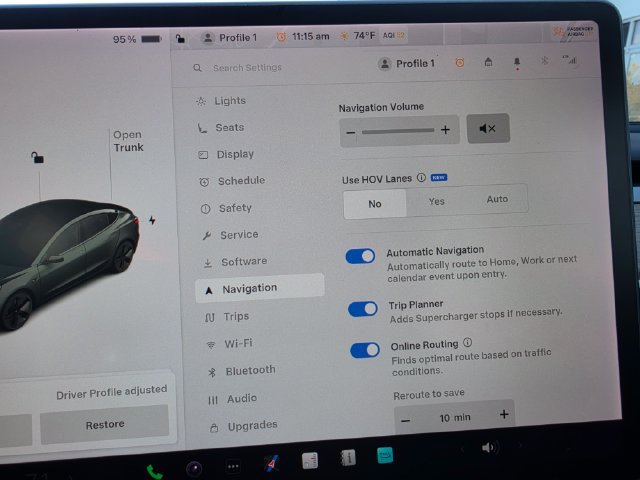This screenshot has width=640, height=480.
Task: Click the 74°F temperature display
Action: [x=364, y=36]
